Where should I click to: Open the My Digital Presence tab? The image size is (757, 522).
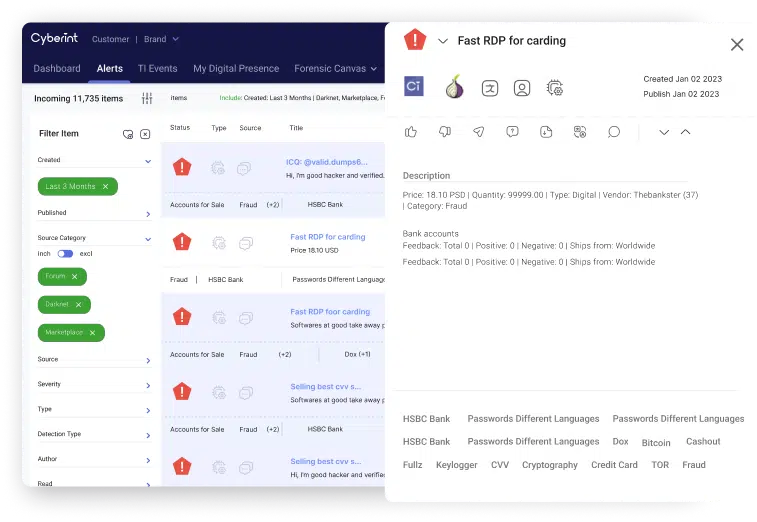click(x=236, y=69)
